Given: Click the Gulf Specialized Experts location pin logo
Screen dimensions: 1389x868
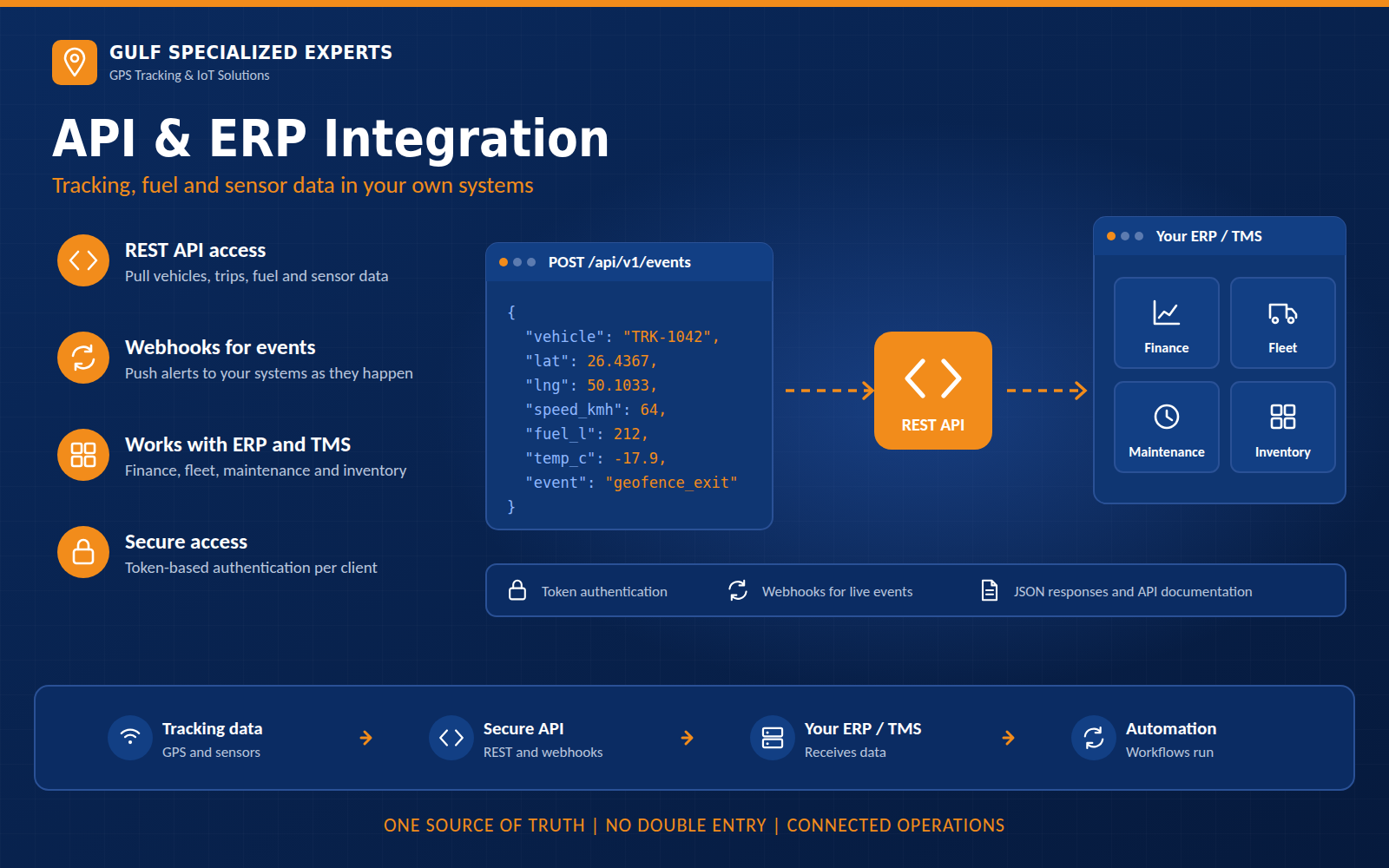Looking at the screenshot, I should [x=75, y=62].
